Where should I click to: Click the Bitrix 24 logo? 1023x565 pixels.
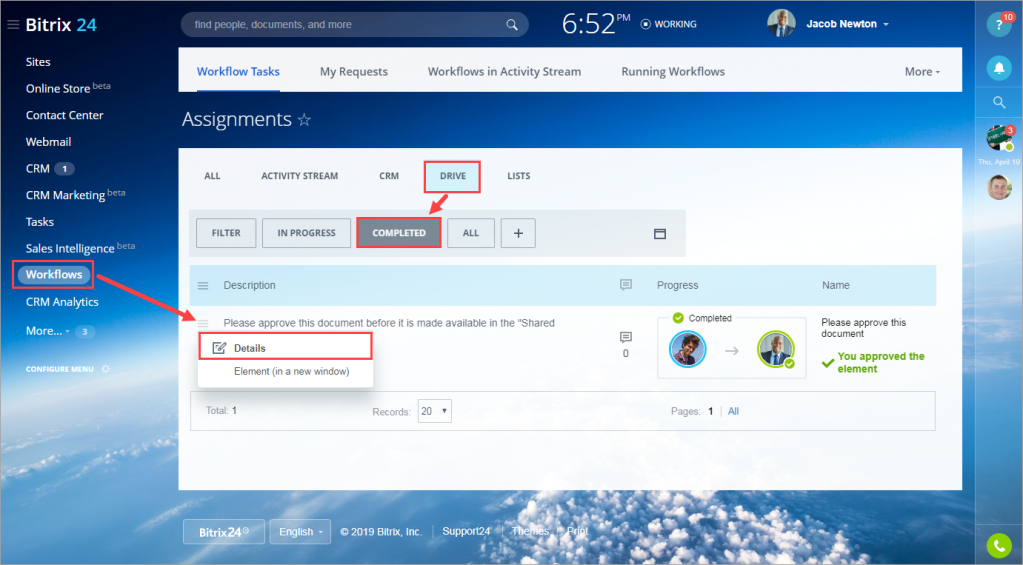pos(61,25)
